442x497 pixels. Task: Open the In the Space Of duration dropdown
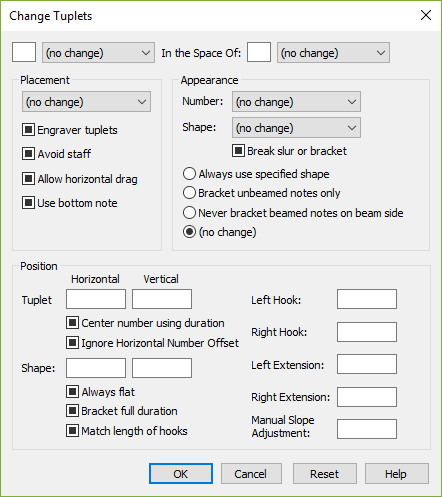tap(333, 53)
